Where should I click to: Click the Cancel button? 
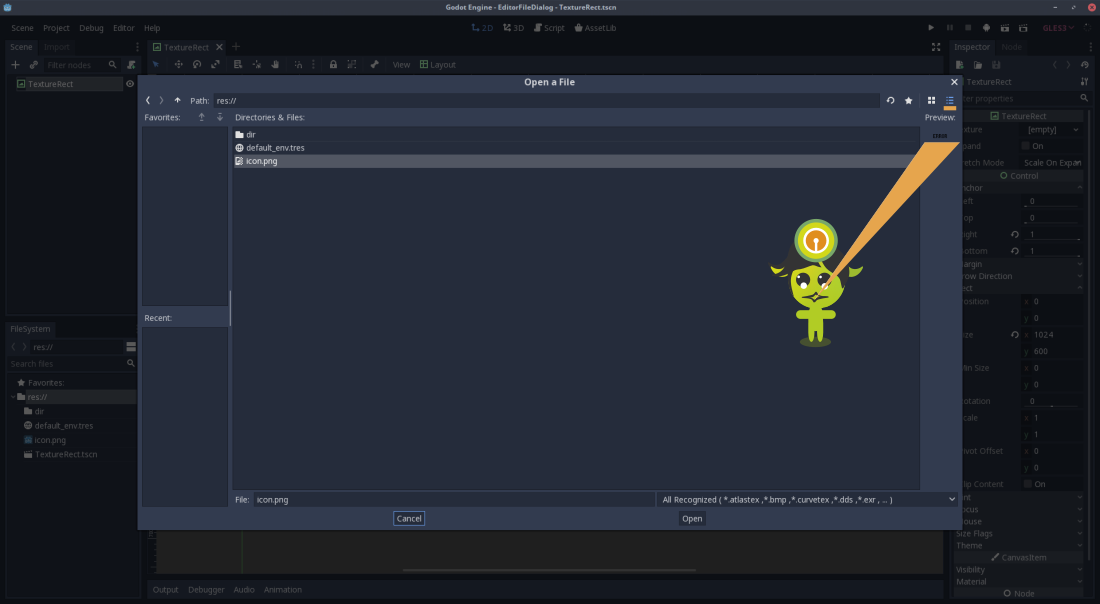point(409,518)
